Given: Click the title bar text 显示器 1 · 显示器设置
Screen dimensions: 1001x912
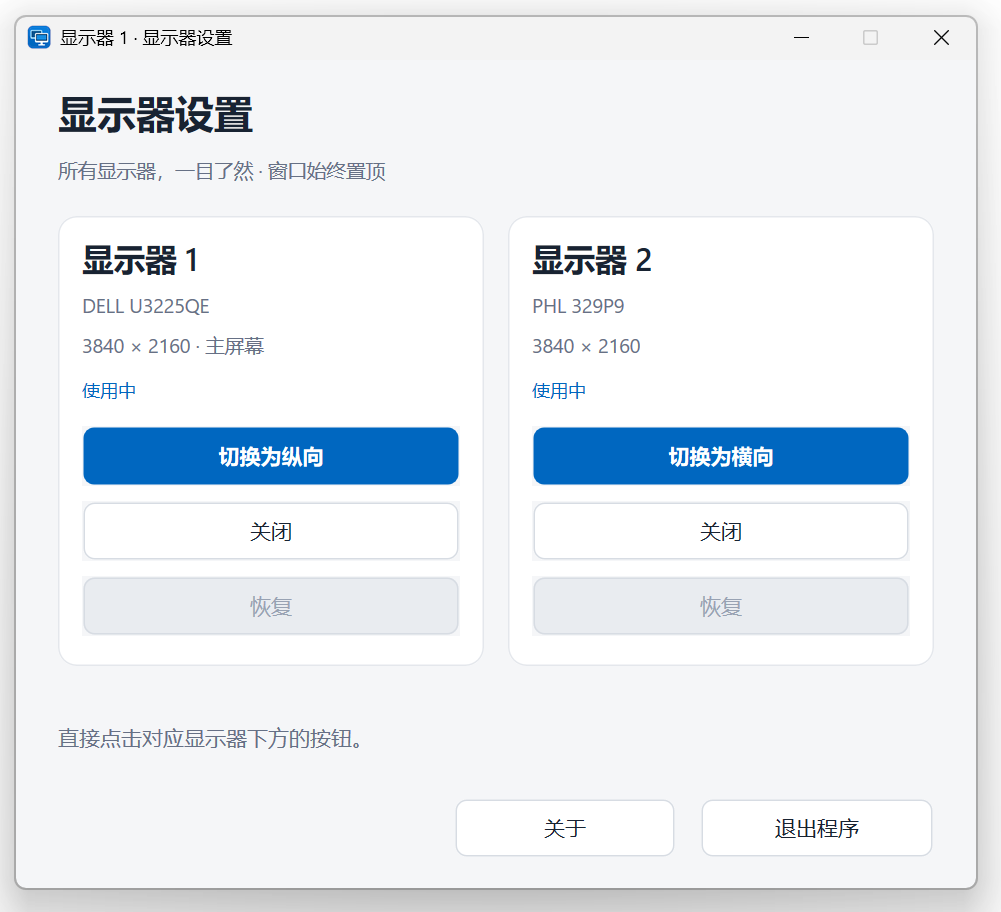Looking at the screenshot, I should pos(146,38).
